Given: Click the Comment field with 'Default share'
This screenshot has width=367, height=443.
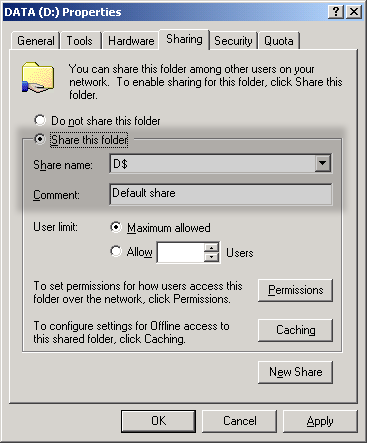Looking at the screenshot, I should (220, 194).
